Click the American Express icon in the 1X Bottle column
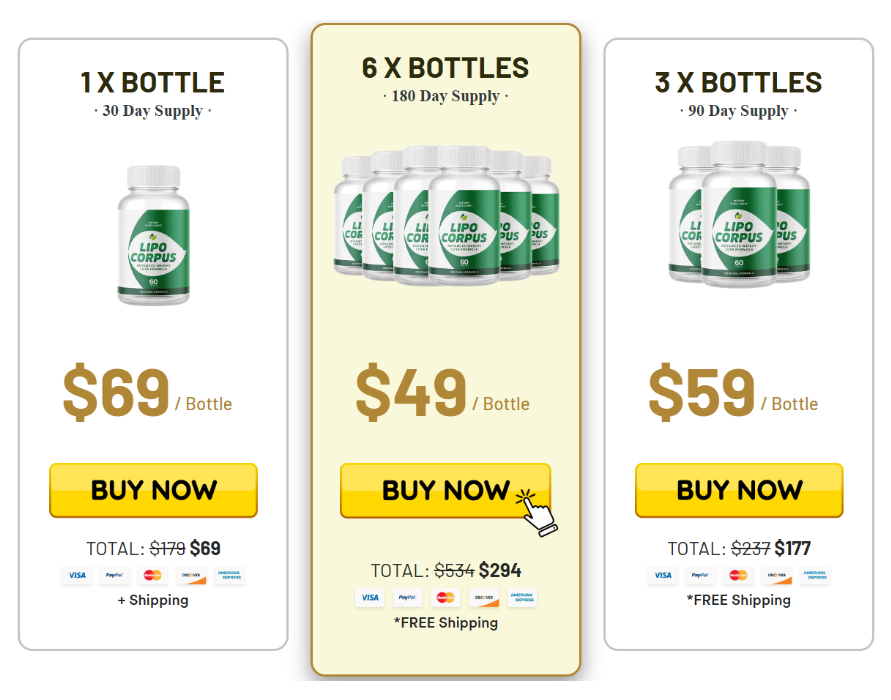 [230, 577]
